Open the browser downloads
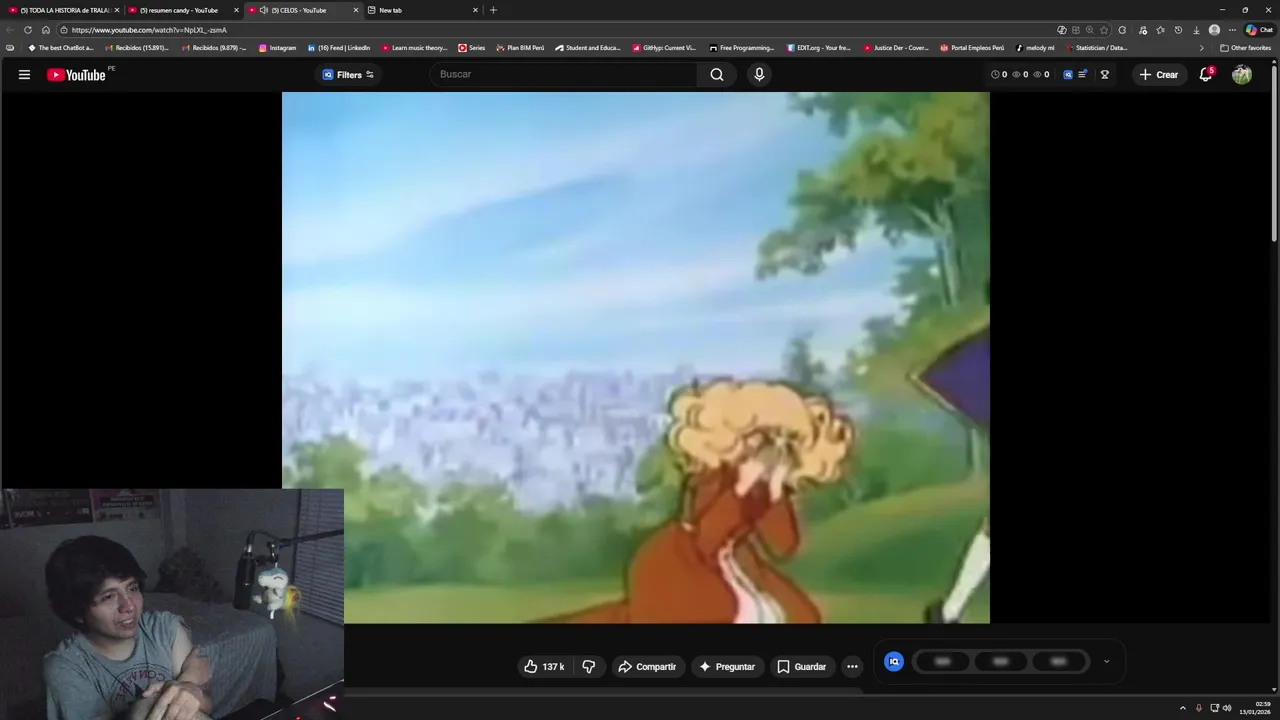 1196,30
